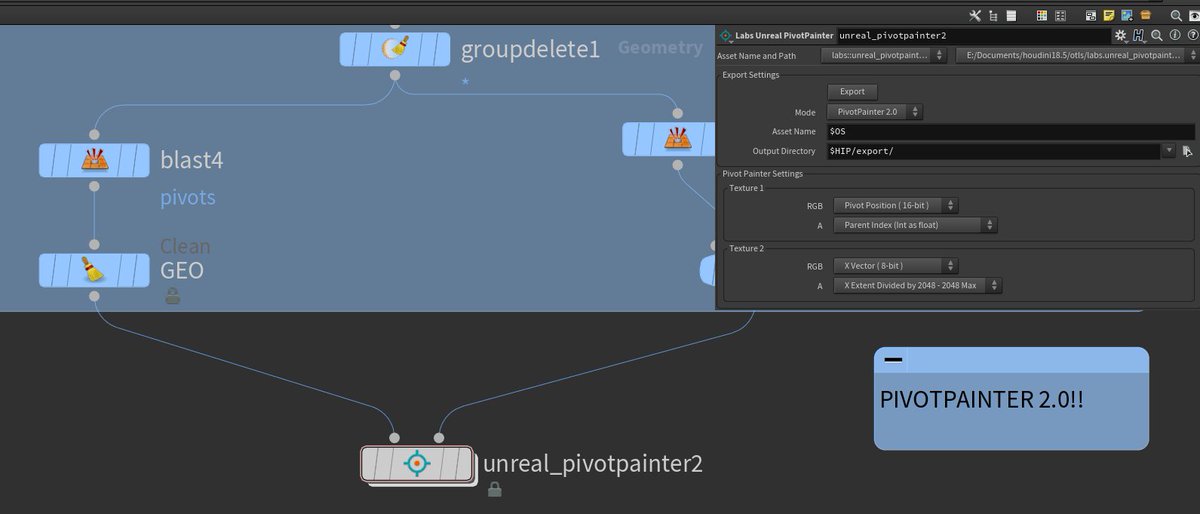Click the node name field unreal_pivotpainter2
The width and height of the screenshot is (1200, 514).
click(972, 35)
